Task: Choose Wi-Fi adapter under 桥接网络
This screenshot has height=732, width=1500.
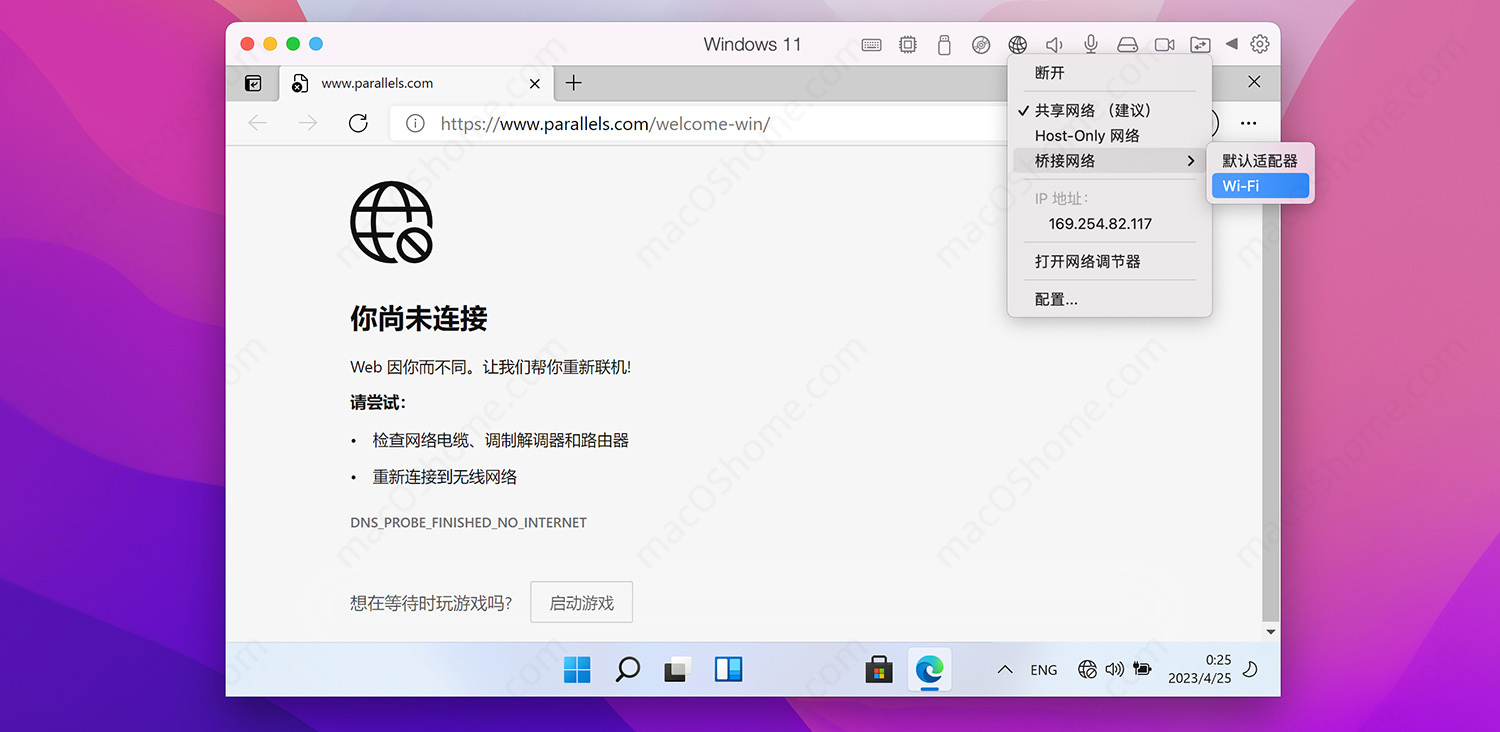Action: (x=1239, y=185)
